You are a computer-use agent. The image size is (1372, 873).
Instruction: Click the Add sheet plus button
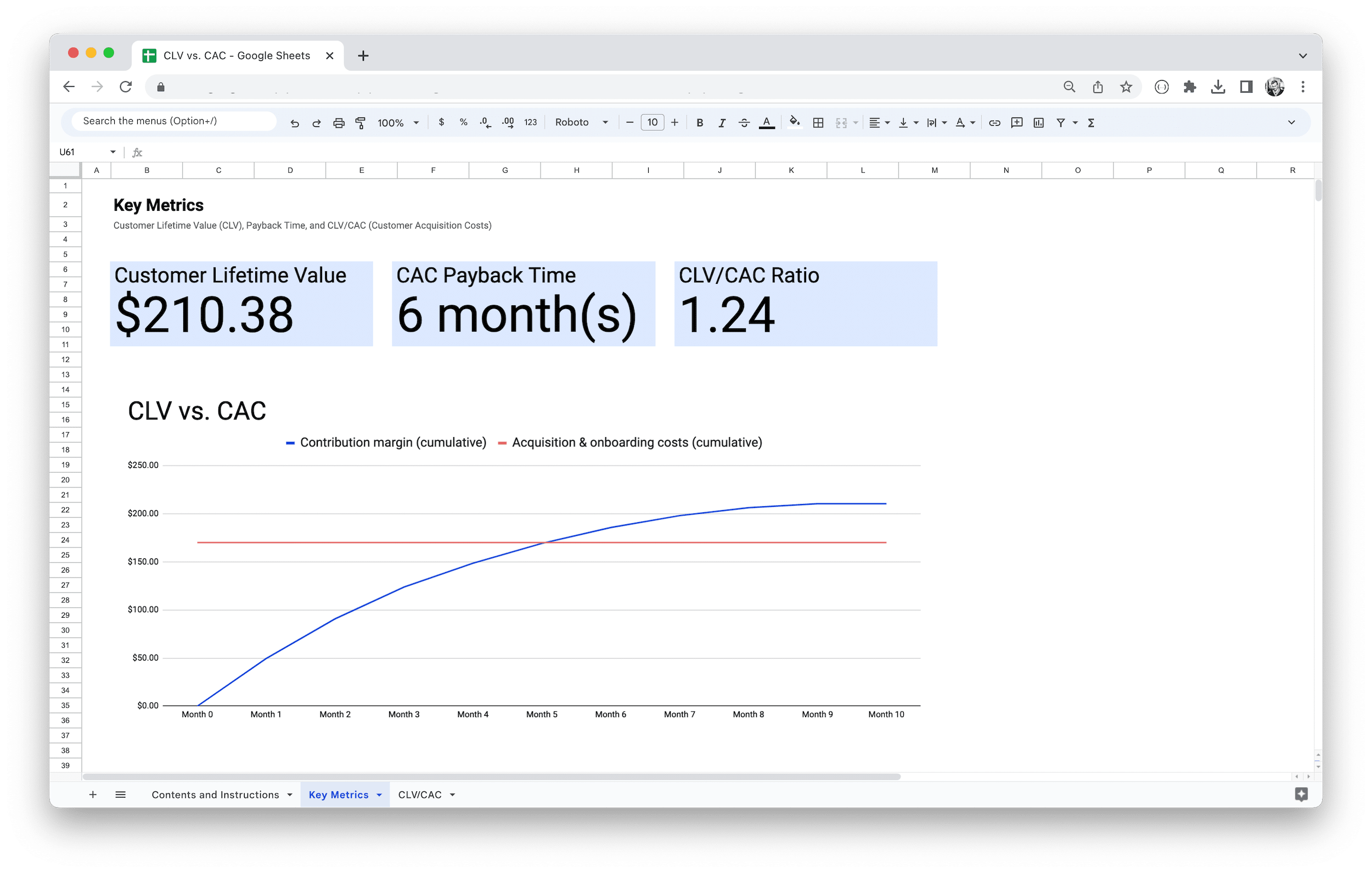(x=93, y=794)
